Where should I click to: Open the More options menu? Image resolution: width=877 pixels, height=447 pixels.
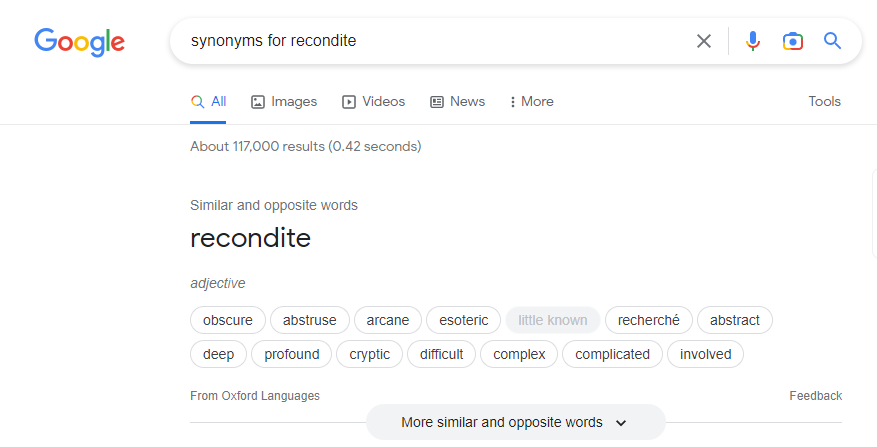point(531,101)
